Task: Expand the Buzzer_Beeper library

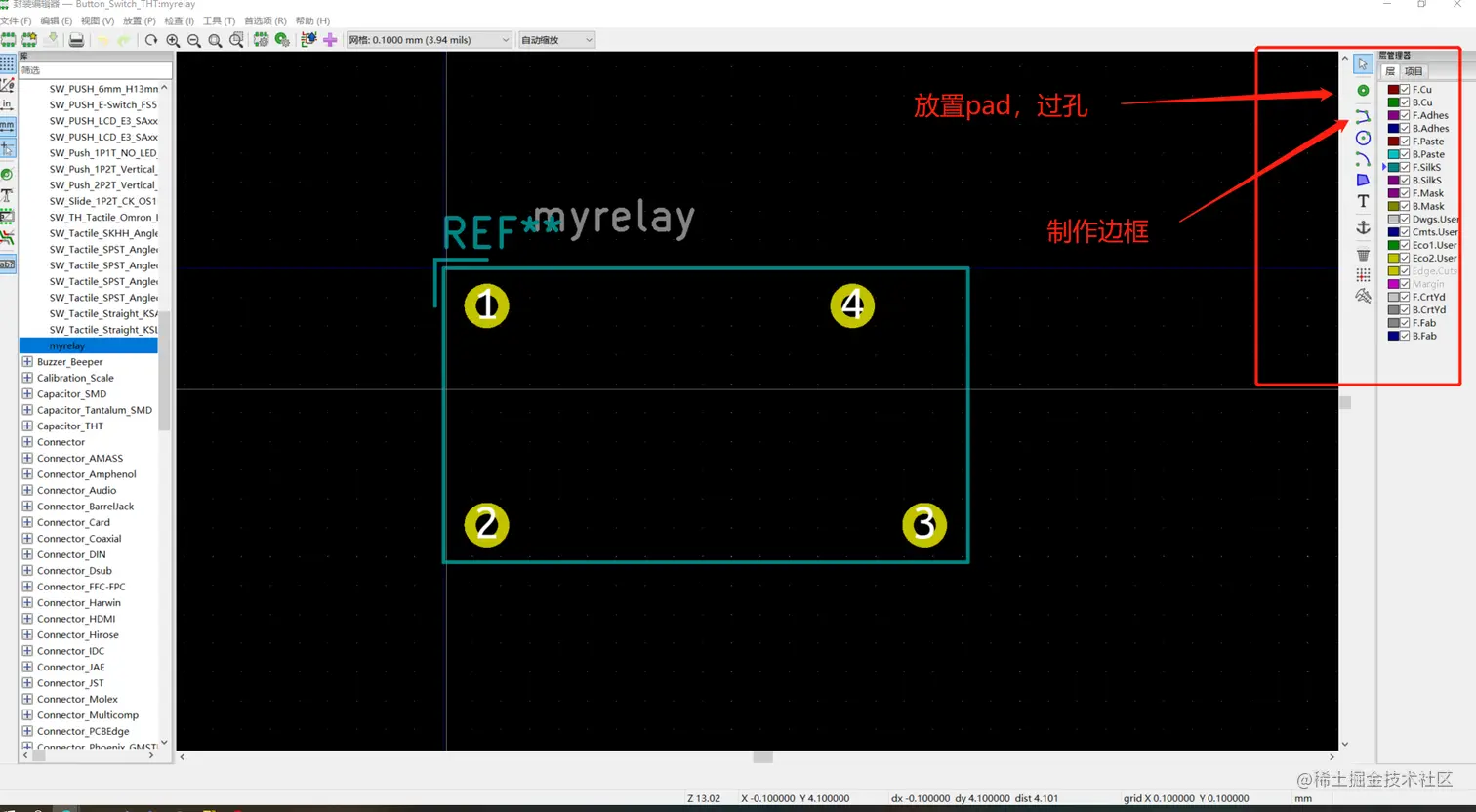Action: pyautogui.click(x=27, y=362)
